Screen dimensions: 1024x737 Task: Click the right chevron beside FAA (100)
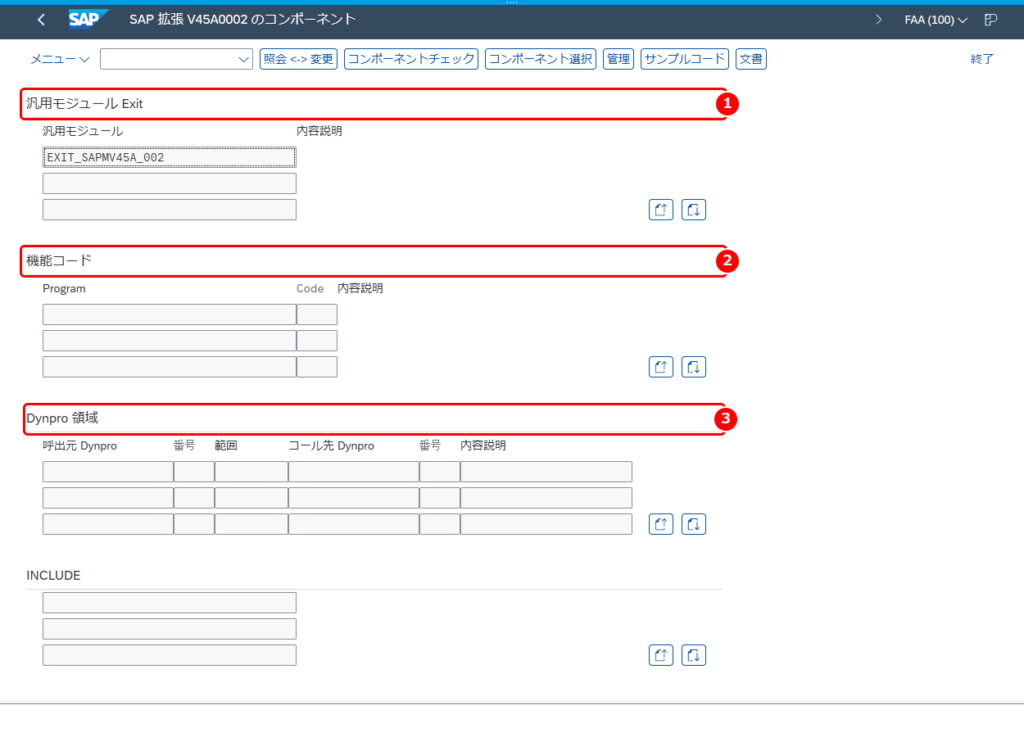[878, 20]
